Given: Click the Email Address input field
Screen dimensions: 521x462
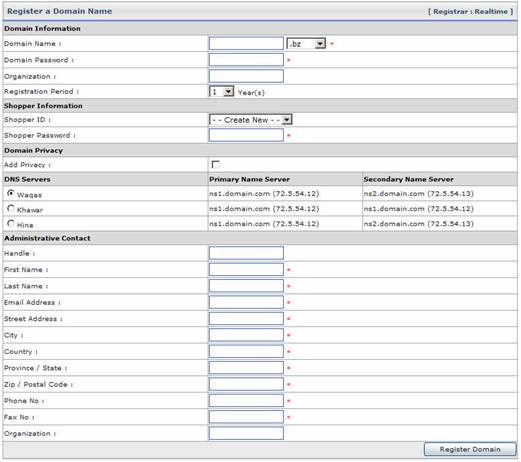Looking at the screenshot, I should pyautogui.click(x=246, y=302).
